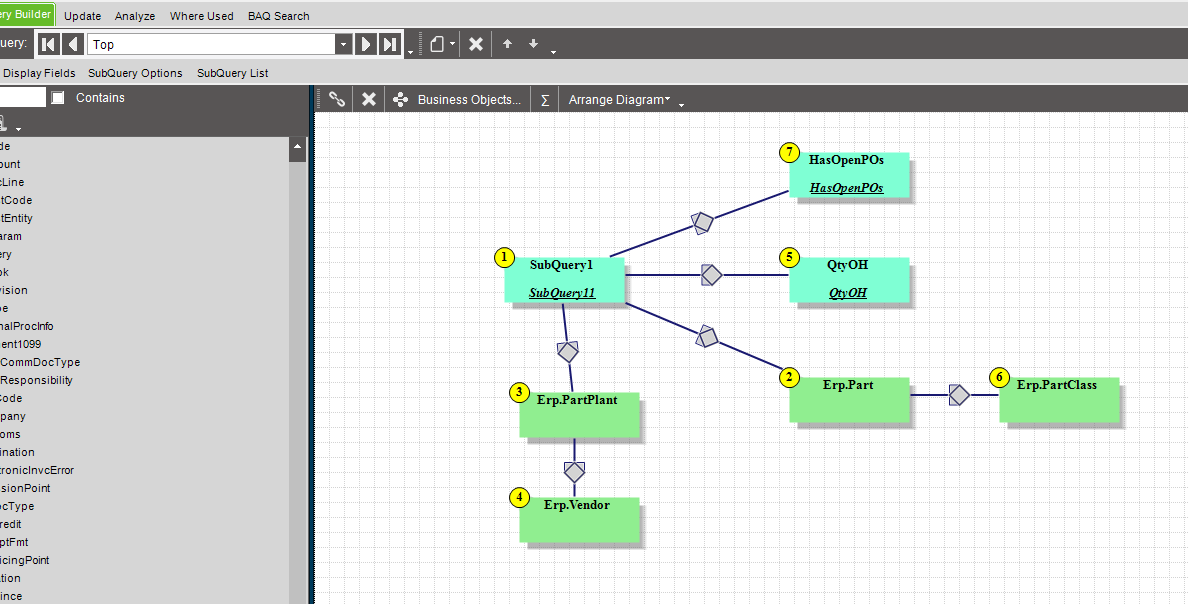Click the new subquery page icon
The height and width of the screenshot is (604, 1188).
click(437, 44)
